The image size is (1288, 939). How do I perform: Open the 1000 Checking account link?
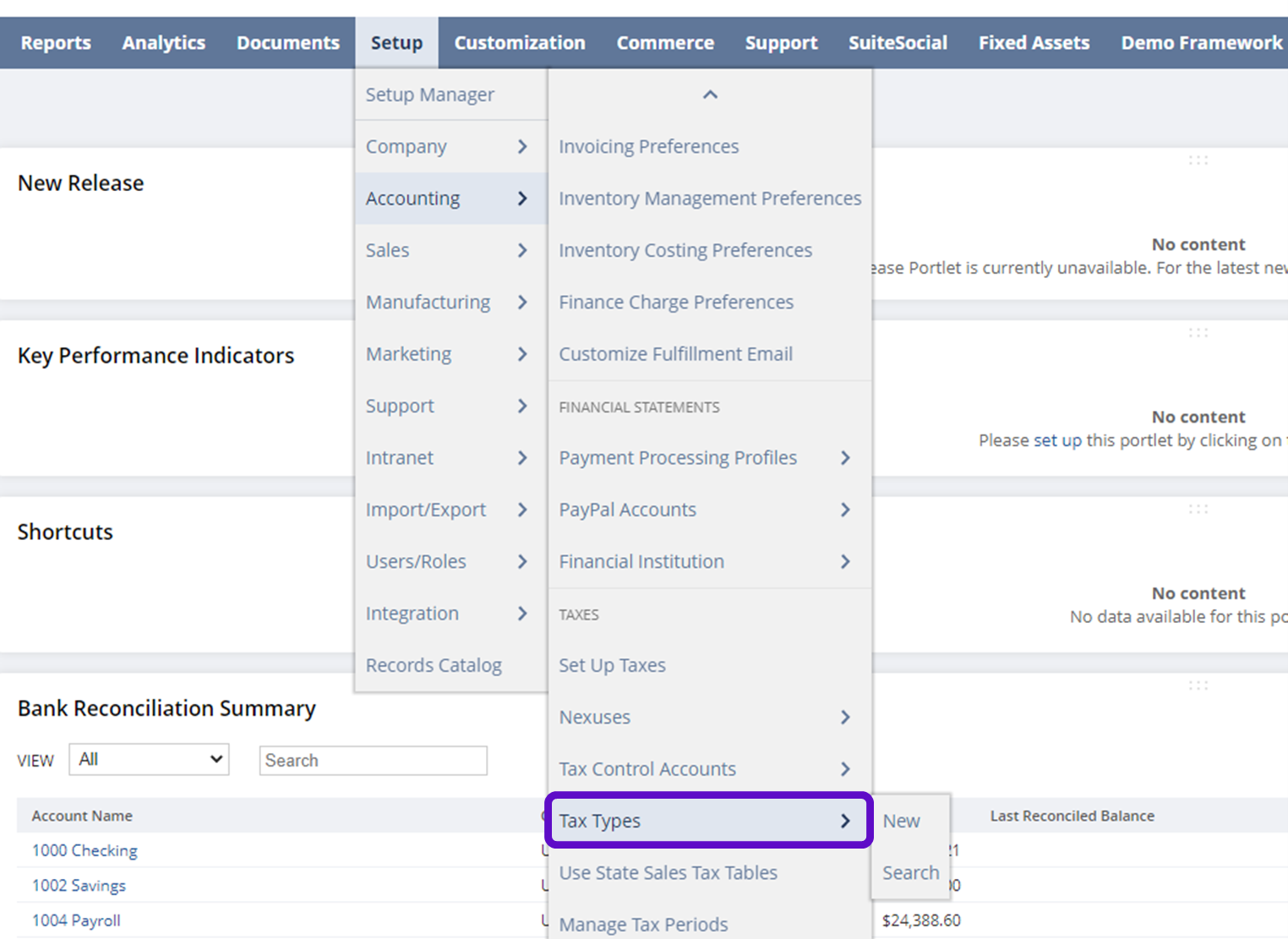pyautogui.click(x=85, y=851)
